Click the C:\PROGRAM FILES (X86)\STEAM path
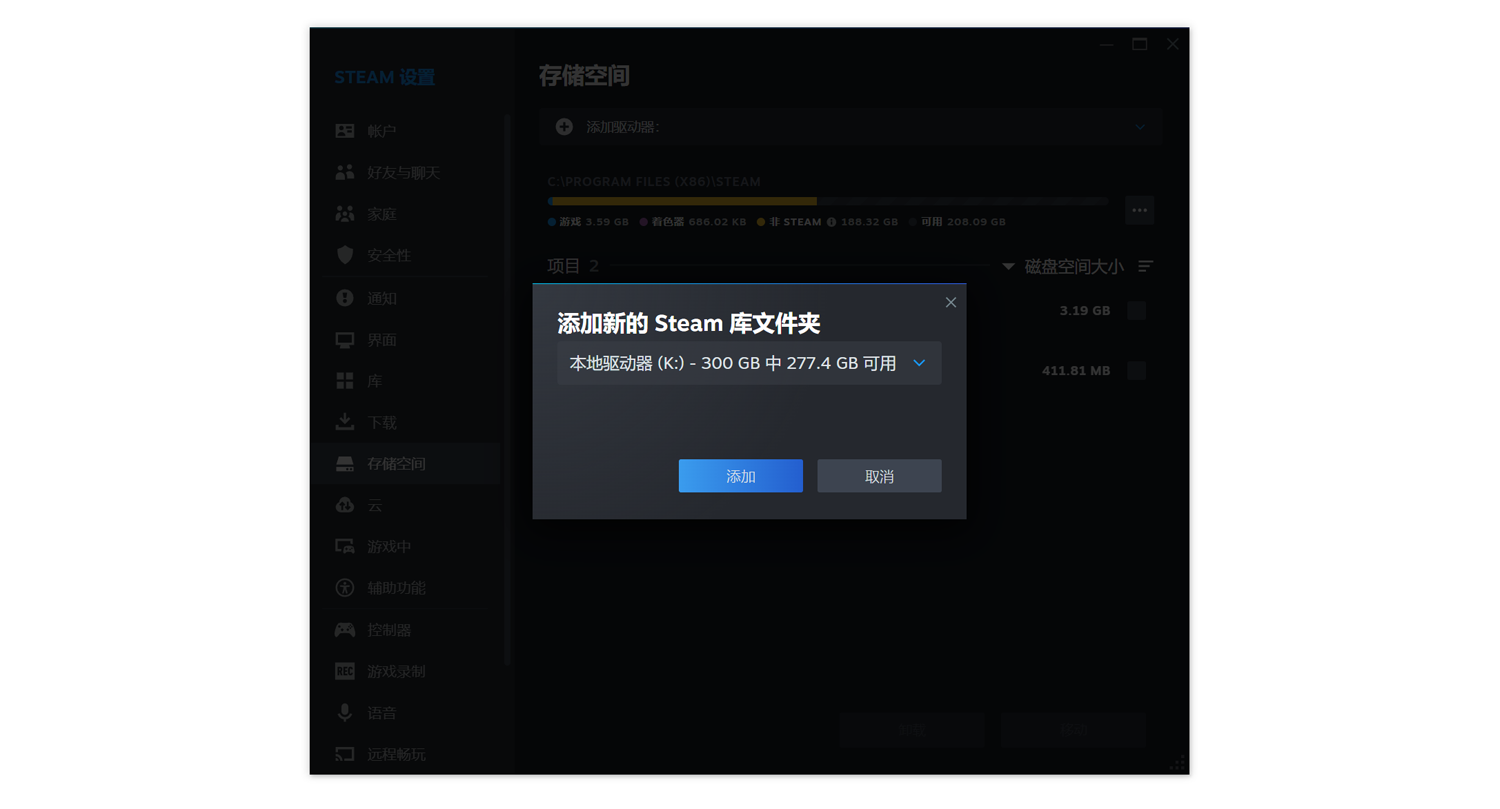This screenshot has width=1500, height=809. [654, 182]
